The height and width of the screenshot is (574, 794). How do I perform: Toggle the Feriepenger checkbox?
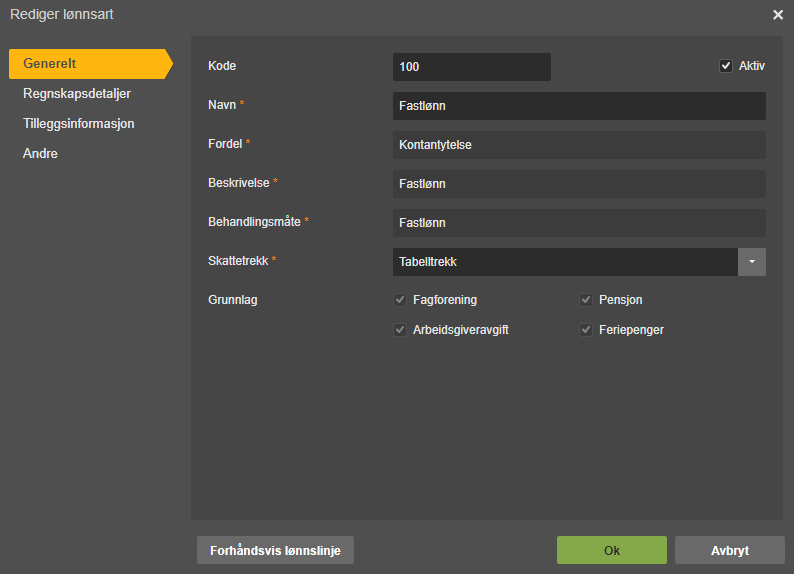point(586,330)
